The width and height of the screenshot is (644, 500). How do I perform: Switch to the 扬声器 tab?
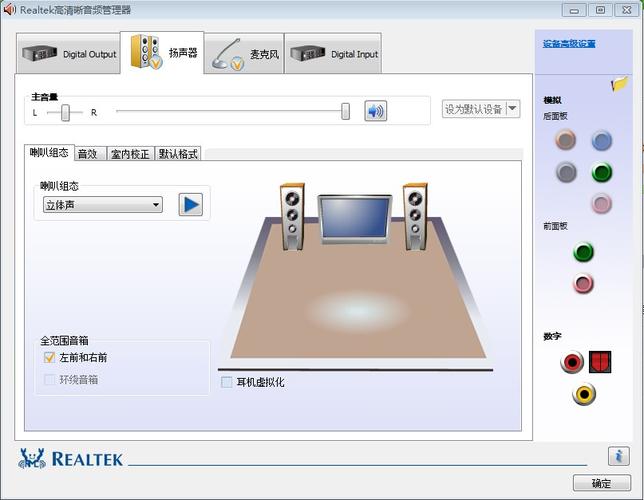coord(162,53)
